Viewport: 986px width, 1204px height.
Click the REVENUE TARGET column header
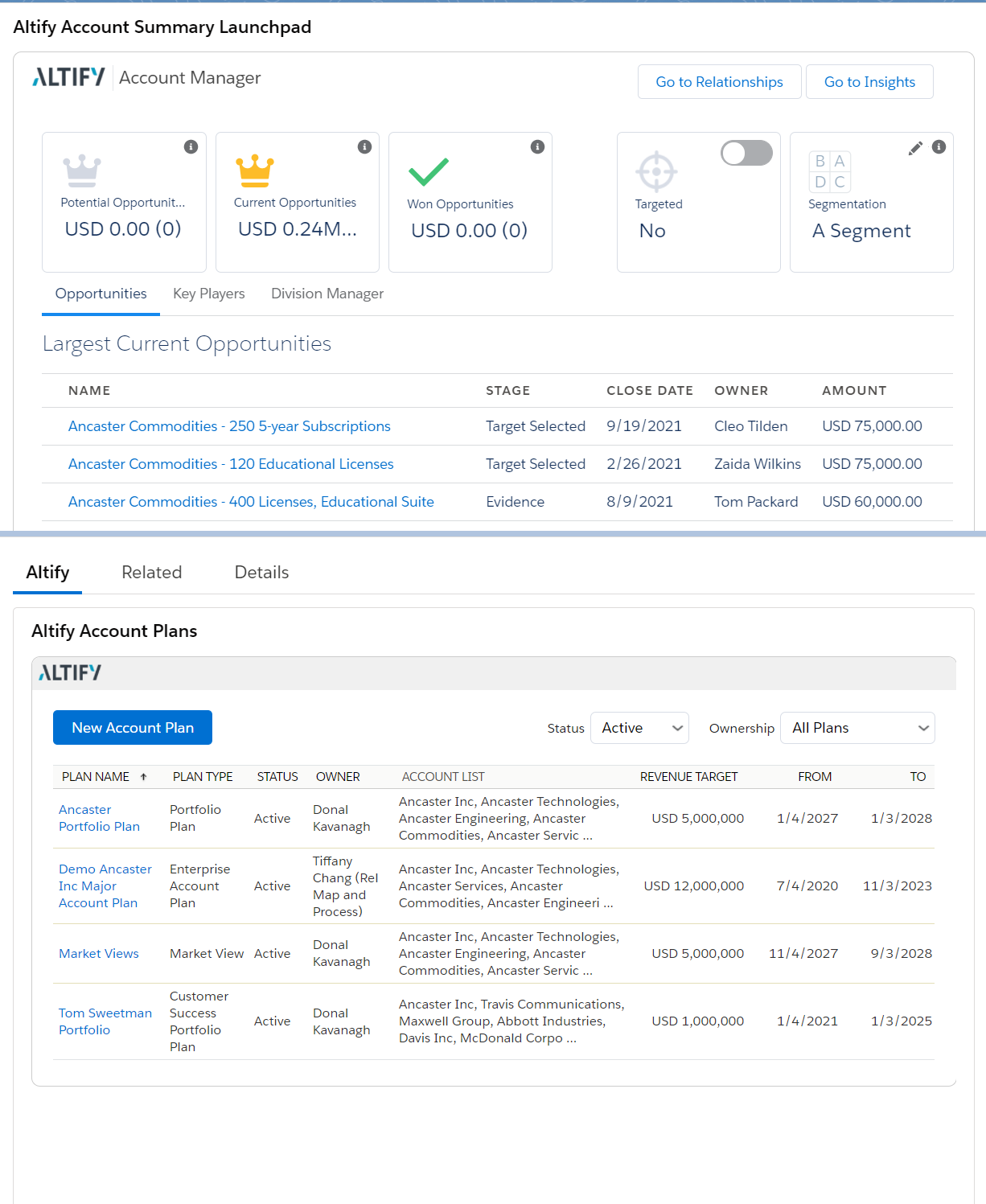coord(688,777)
